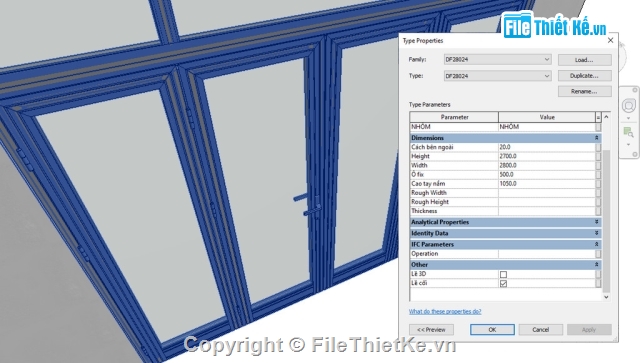Select the Cao tay nắm value 1050.0
The image size is (640, 363).
coord(547,184)
